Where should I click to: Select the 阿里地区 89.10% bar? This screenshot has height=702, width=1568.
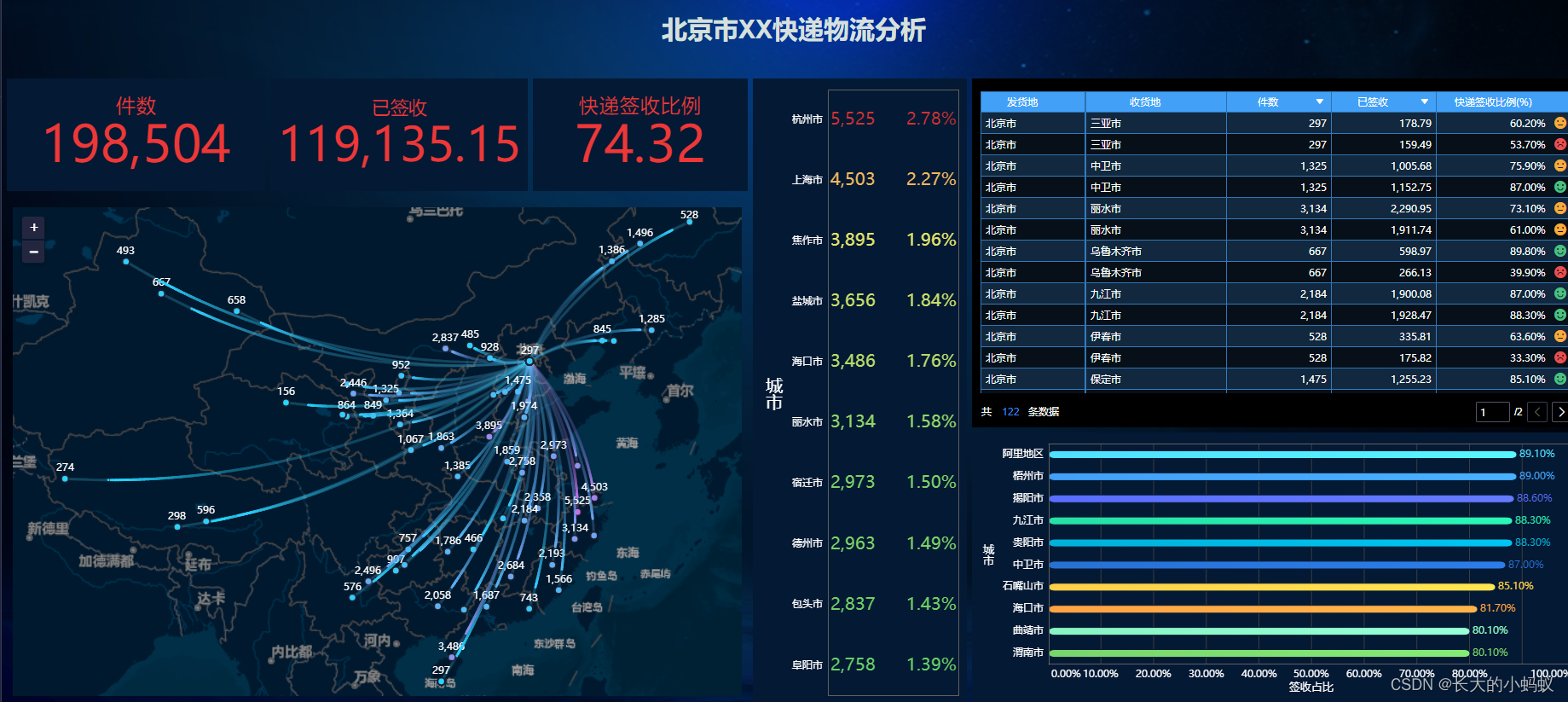pyautogui.click(x=1282, y=454)
